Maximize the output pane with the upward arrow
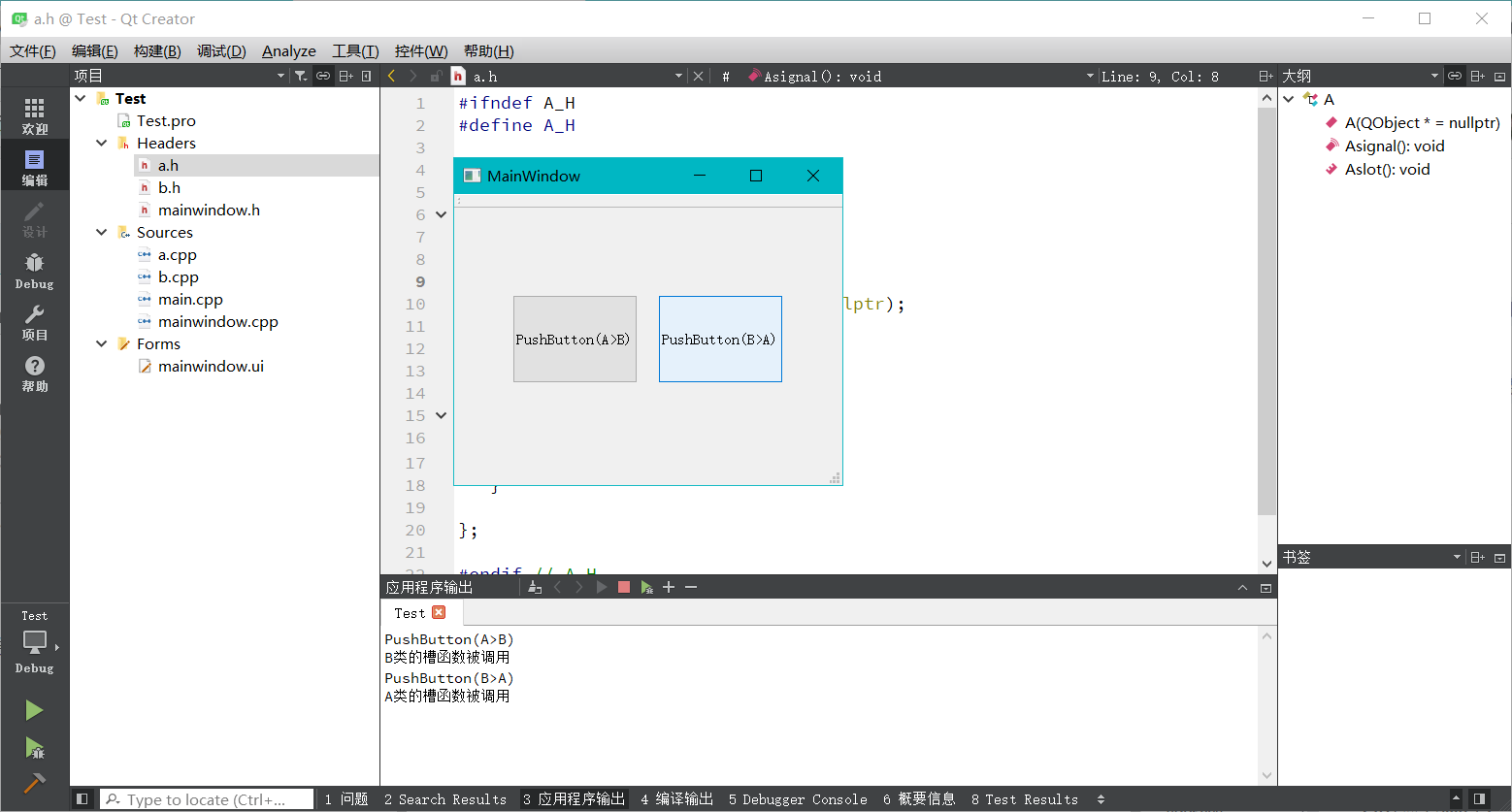1512x812 pixels. 1242,587
